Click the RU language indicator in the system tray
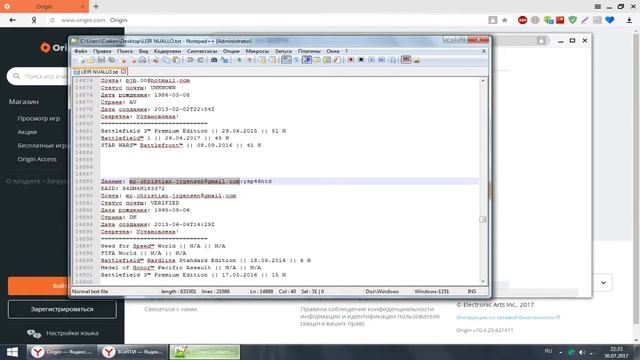Screen dimensions: 640x360 (548, 351)
